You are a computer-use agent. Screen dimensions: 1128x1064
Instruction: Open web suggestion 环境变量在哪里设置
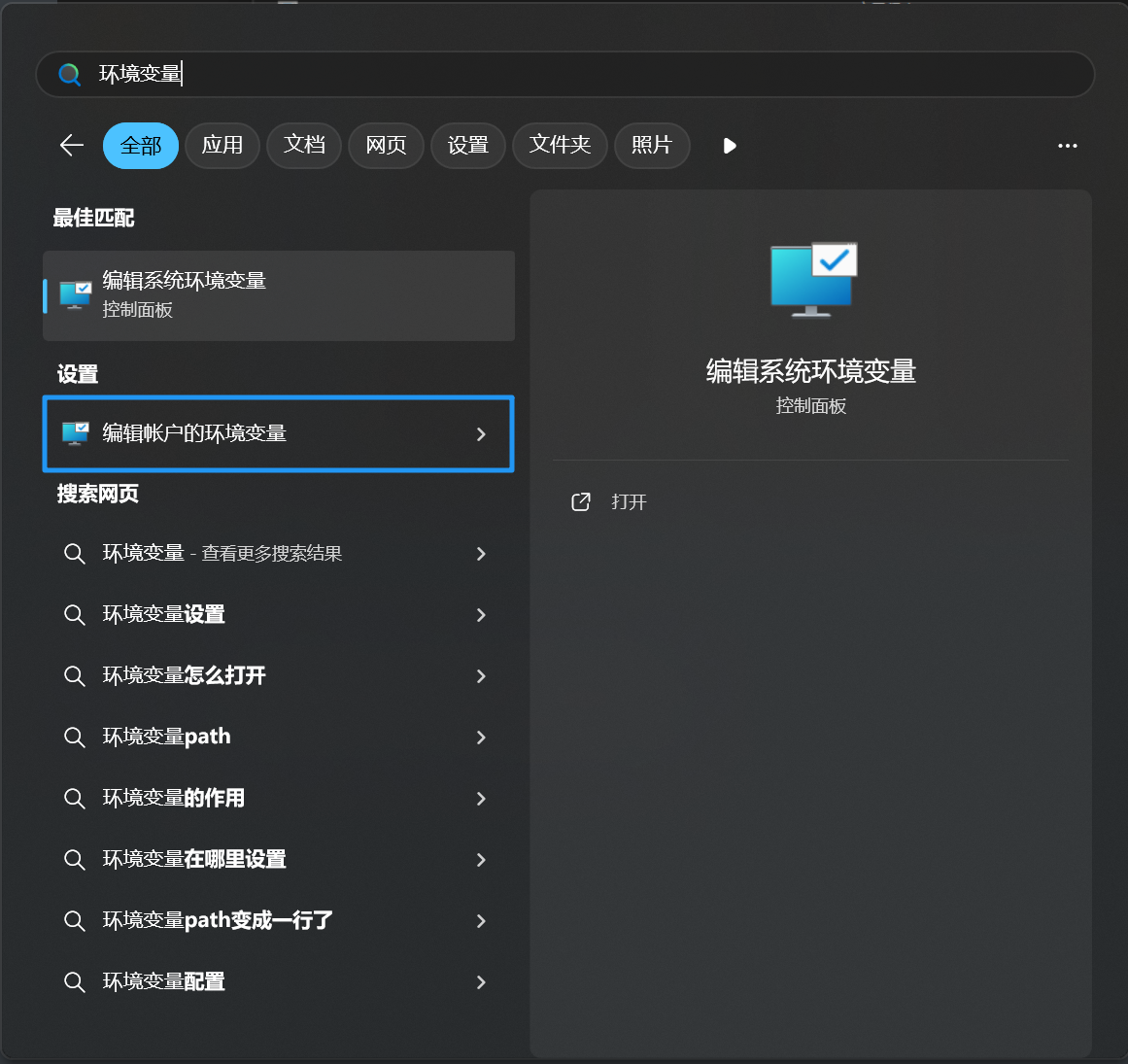pos(194,860)
